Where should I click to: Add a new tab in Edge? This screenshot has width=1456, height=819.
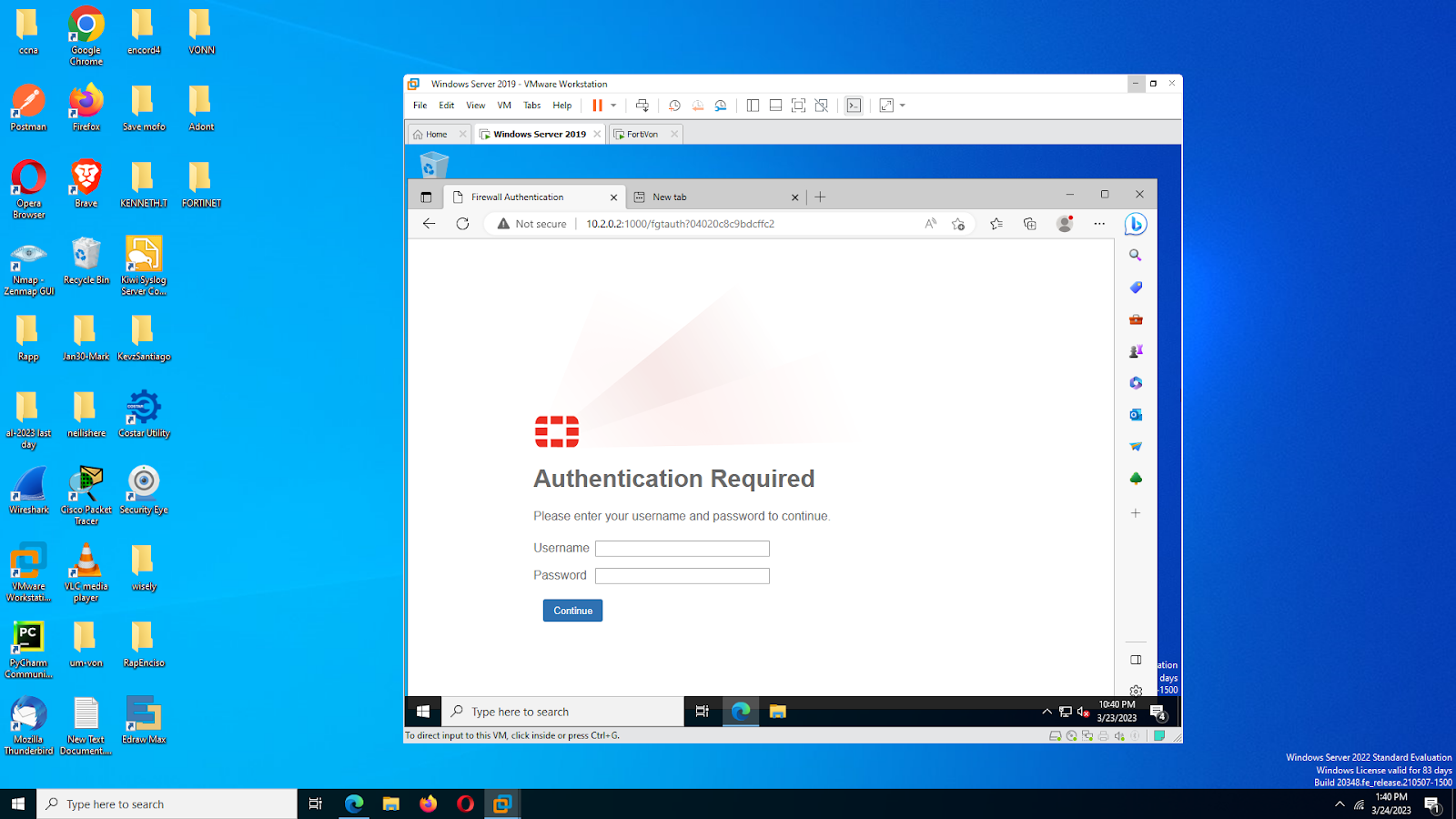coord(820,197)
